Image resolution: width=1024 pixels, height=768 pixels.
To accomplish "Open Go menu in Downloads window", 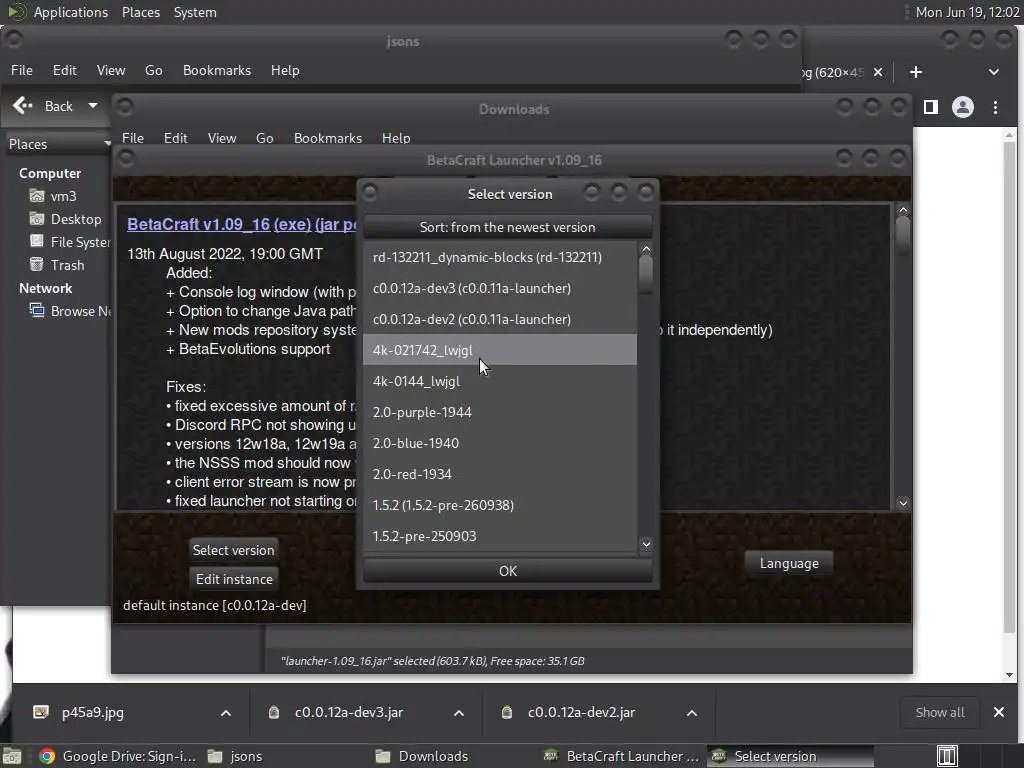I will [x=264, y=138].
